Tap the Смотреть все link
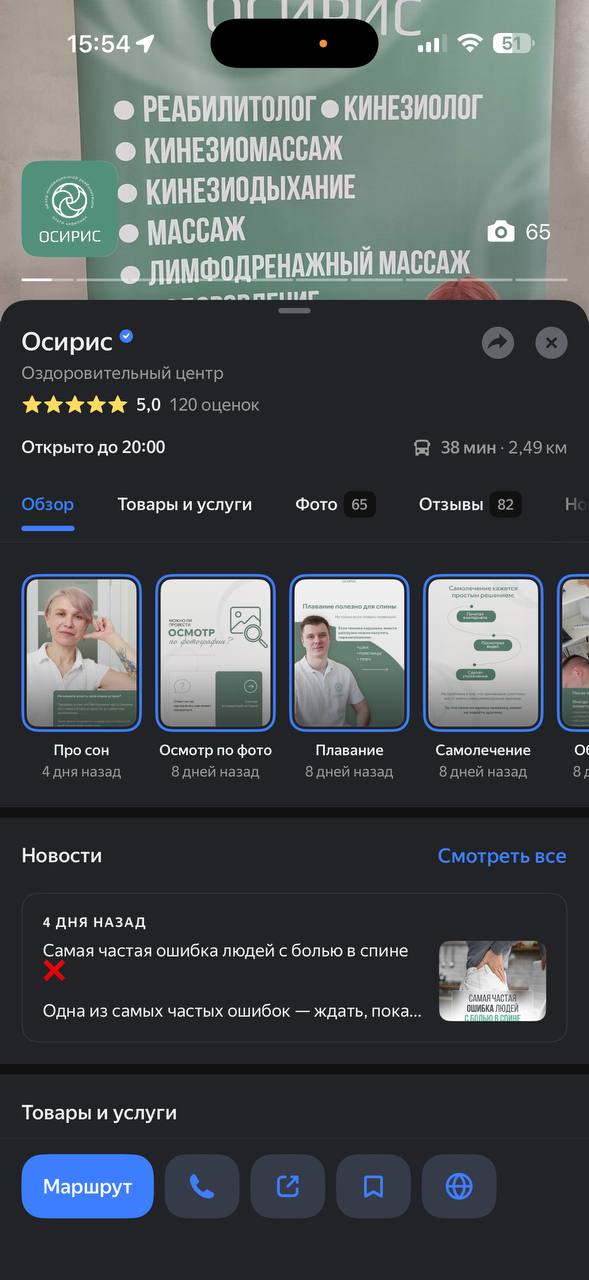This screenshot has width=589, height=1280. [502, 856]
